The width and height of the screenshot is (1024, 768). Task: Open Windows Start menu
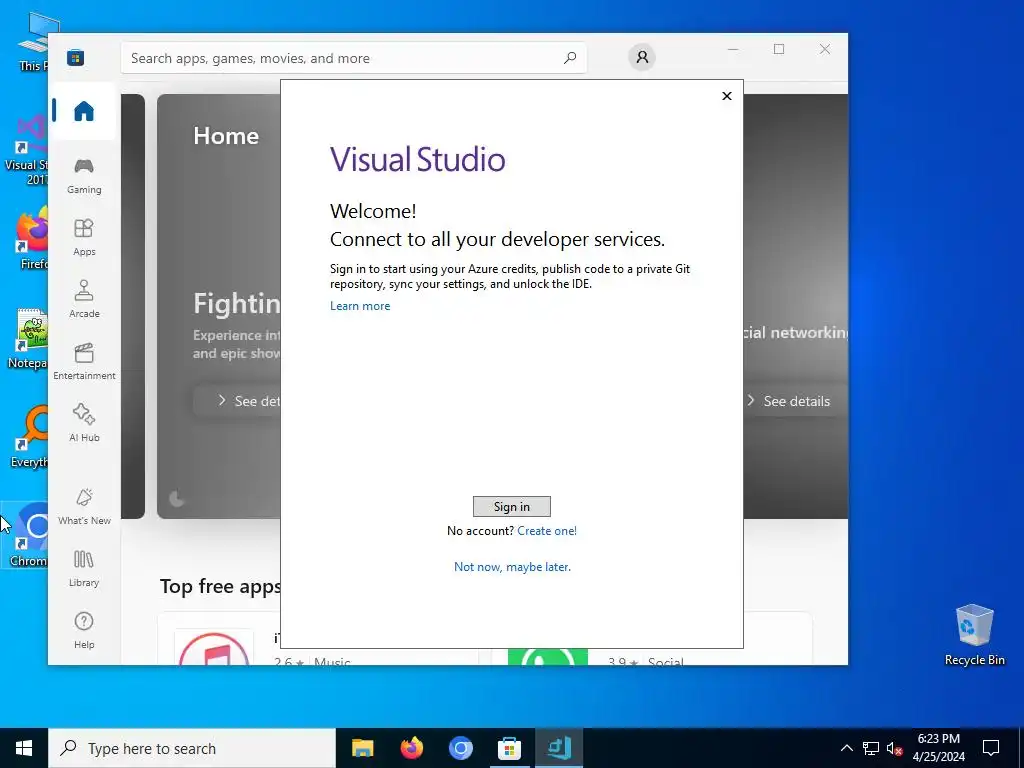[24, 748]
